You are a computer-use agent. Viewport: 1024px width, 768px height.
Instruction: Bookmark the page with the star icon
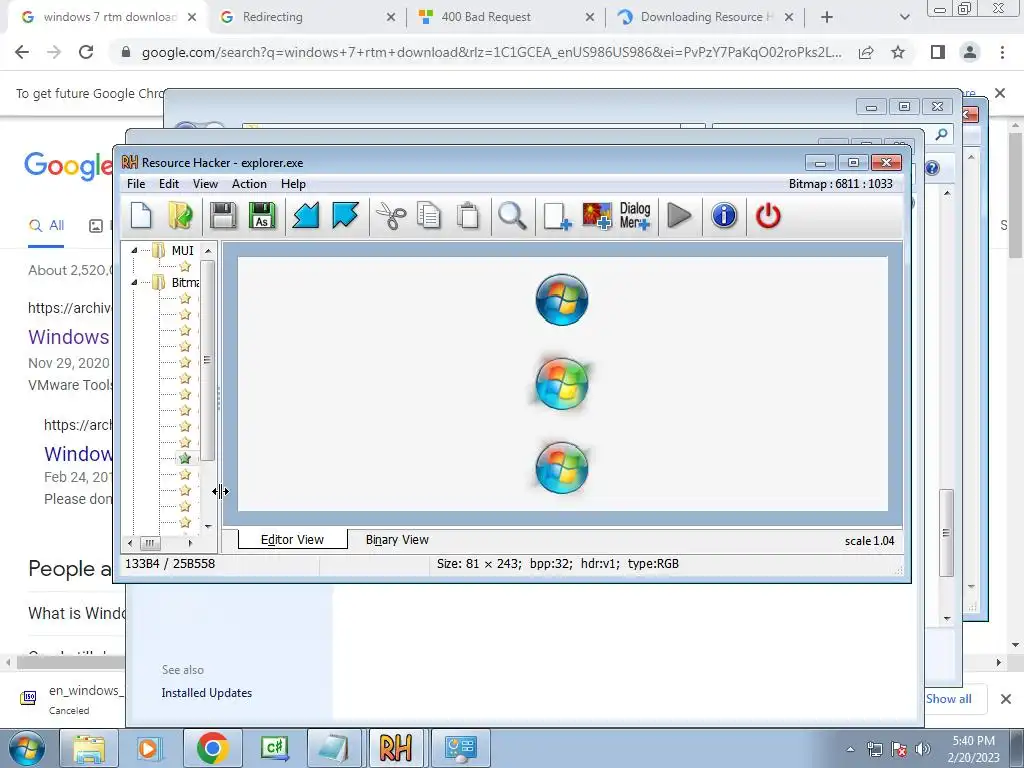[x=898, y=52]
